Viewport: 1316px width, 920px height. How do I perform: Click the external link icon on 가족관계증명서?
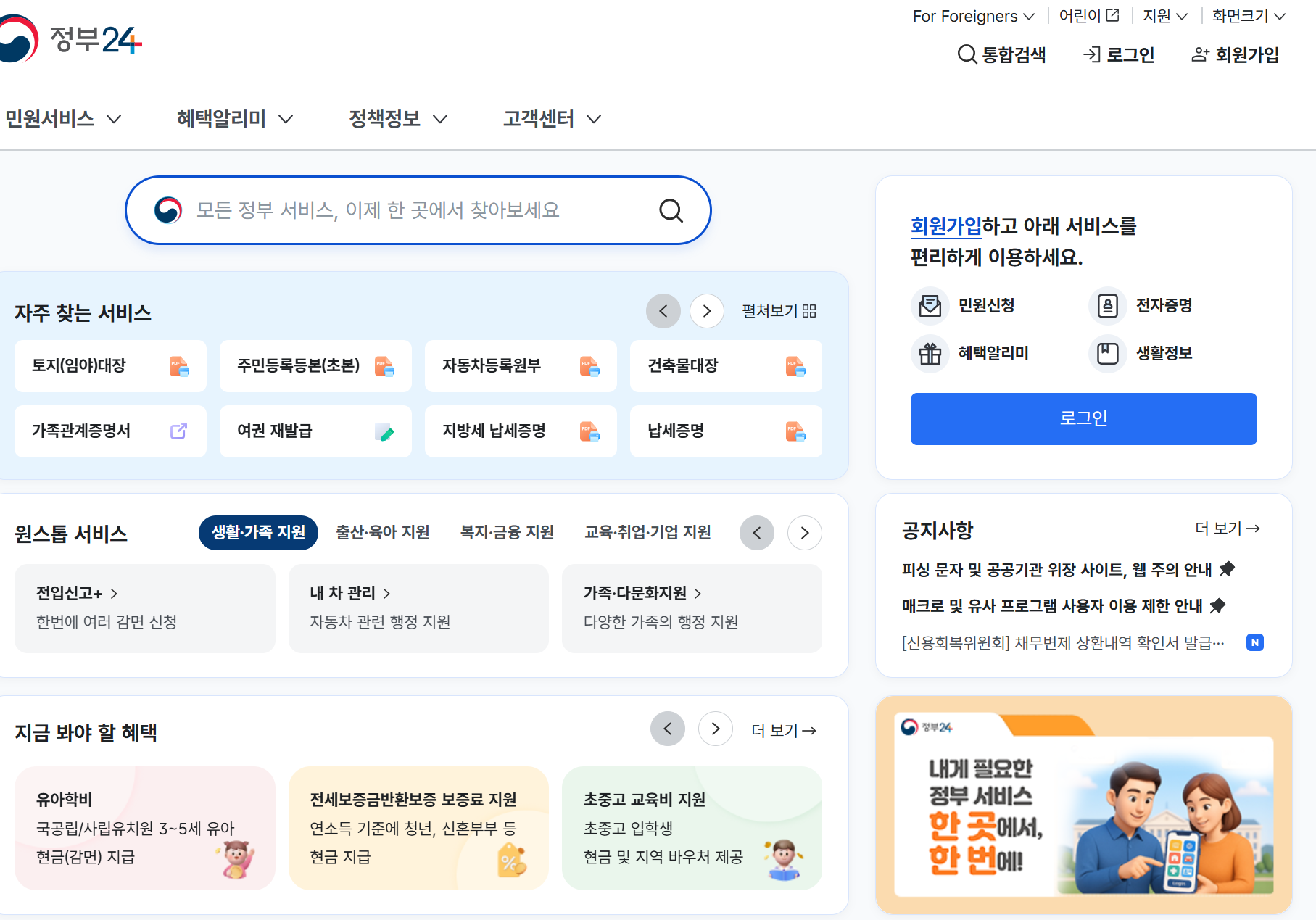(x=178, y=431)
